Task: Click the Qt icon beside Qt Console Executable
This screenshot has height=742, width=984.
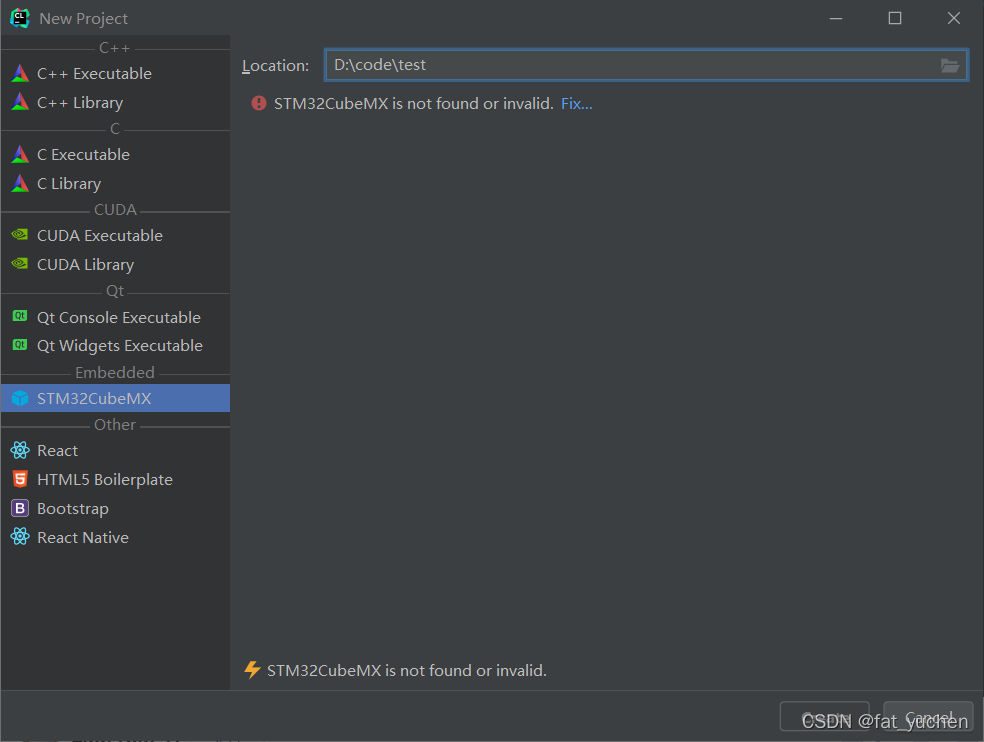Action: 20,316
